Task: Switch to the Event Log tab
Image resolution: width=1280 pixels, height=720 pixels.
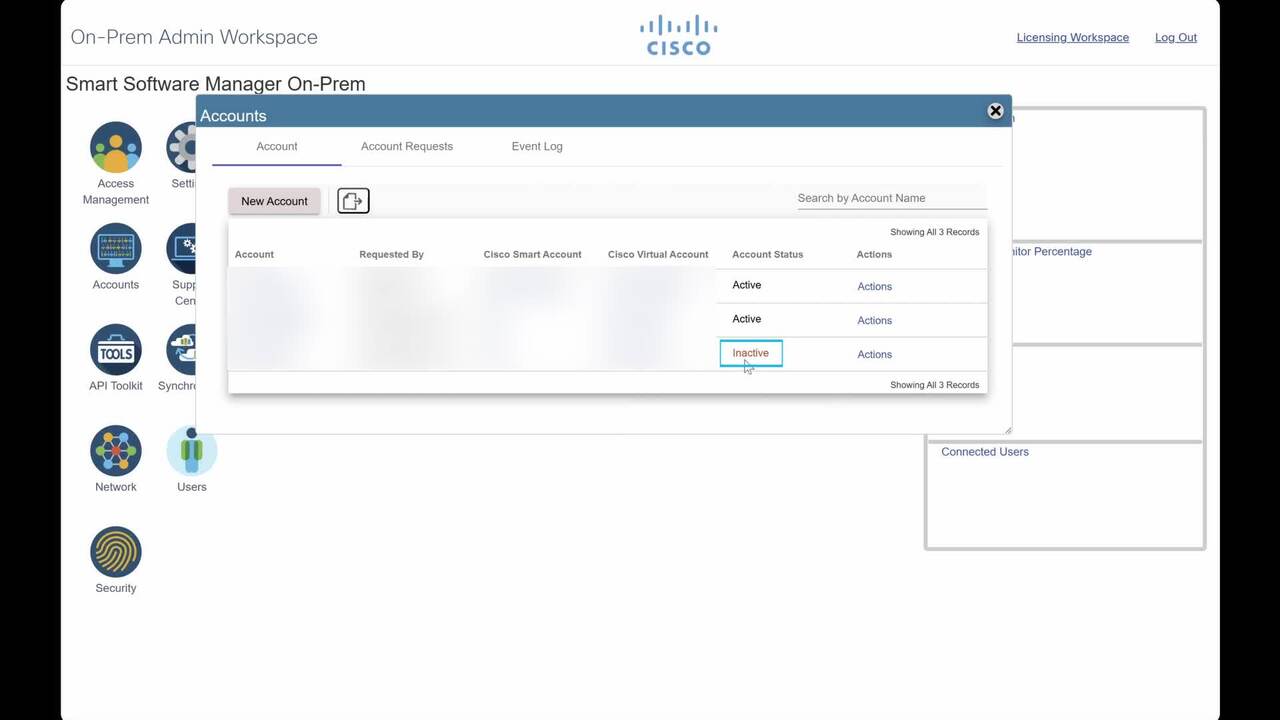Action: click(x=537, y=146)
